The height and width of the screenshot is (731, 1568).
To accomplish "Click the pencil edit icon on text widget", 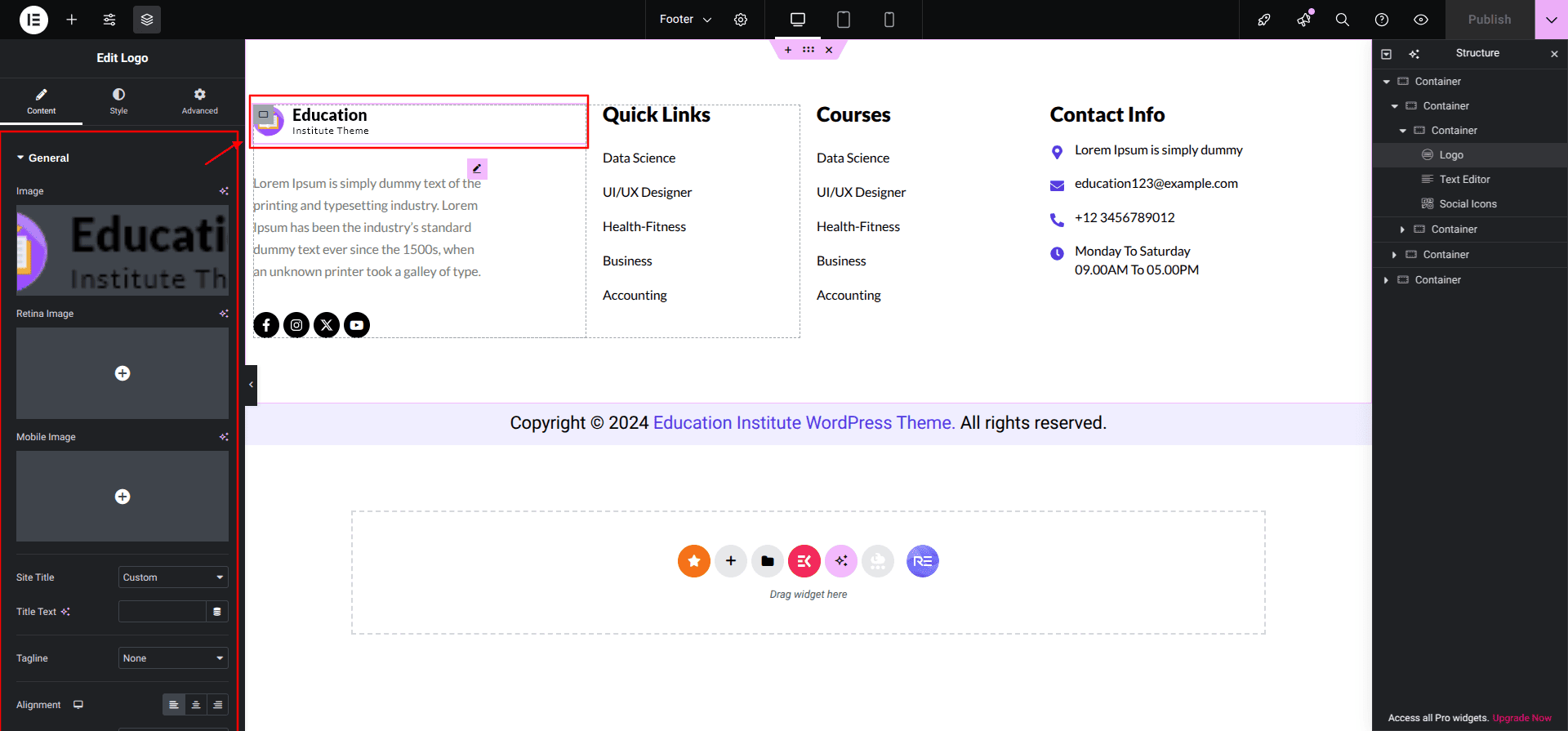I will pos(477,168).
